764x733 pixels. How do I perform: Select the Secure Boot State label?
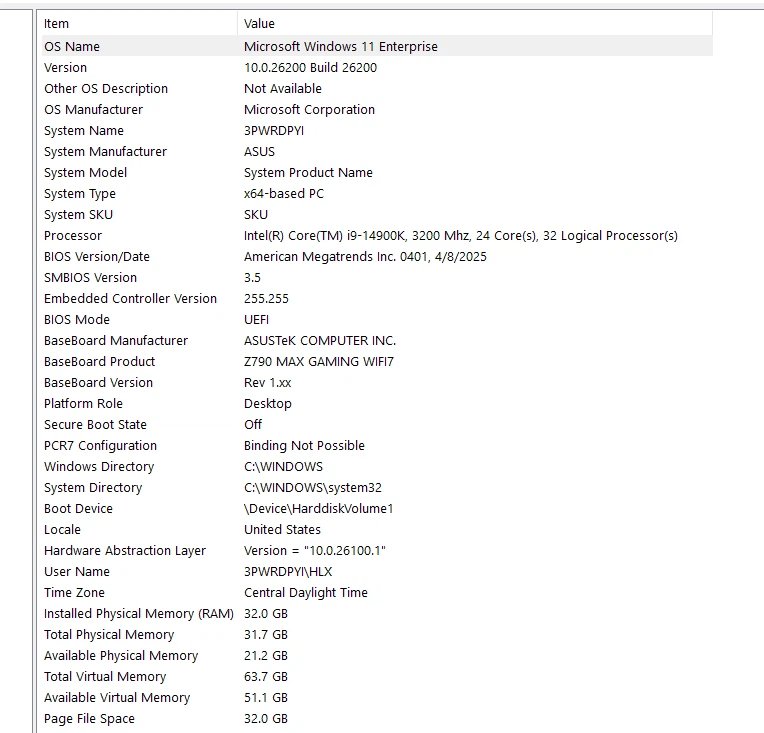coord(95,424)
